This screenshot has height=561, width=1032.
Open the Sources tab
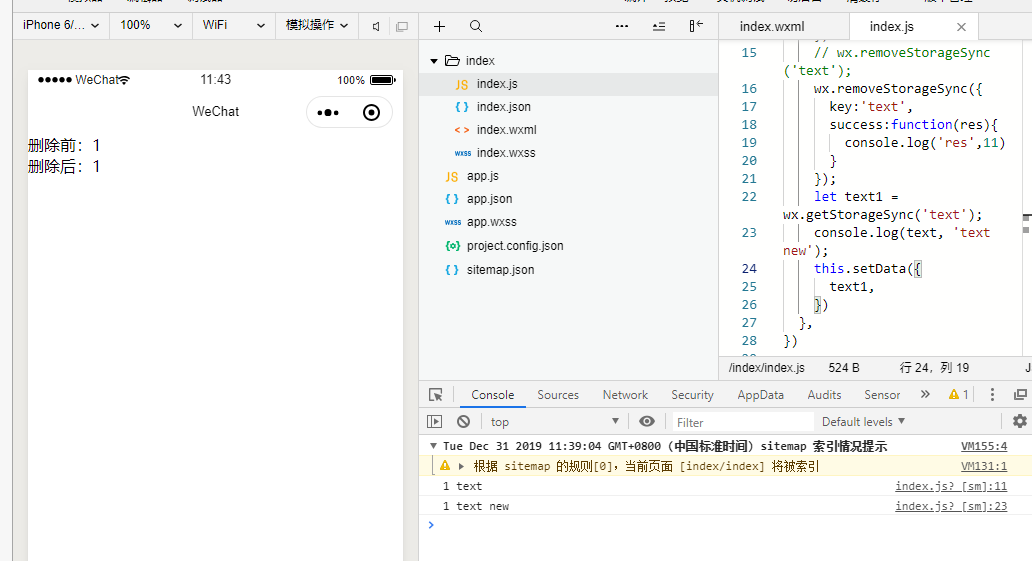pos(558,394)
